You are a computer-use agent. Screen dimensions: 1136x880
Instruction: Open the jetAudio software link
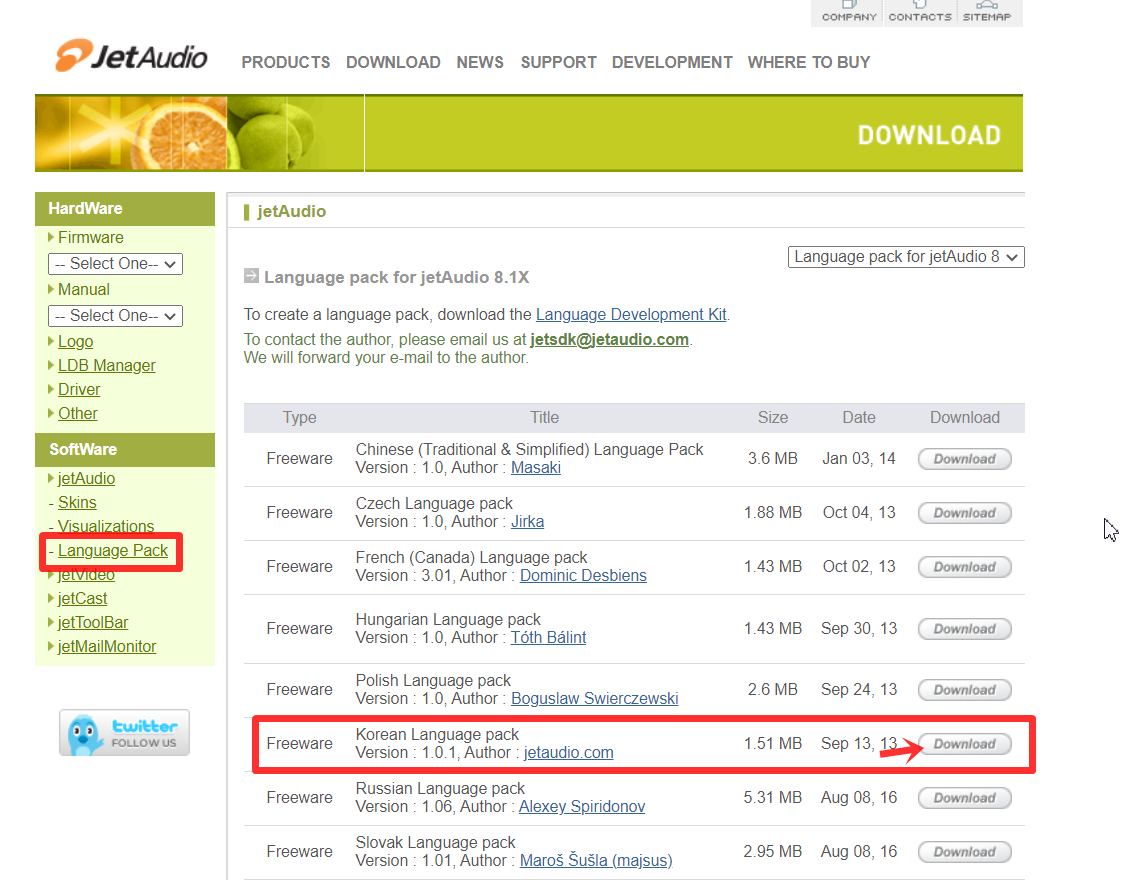click(x=86, y=478)
